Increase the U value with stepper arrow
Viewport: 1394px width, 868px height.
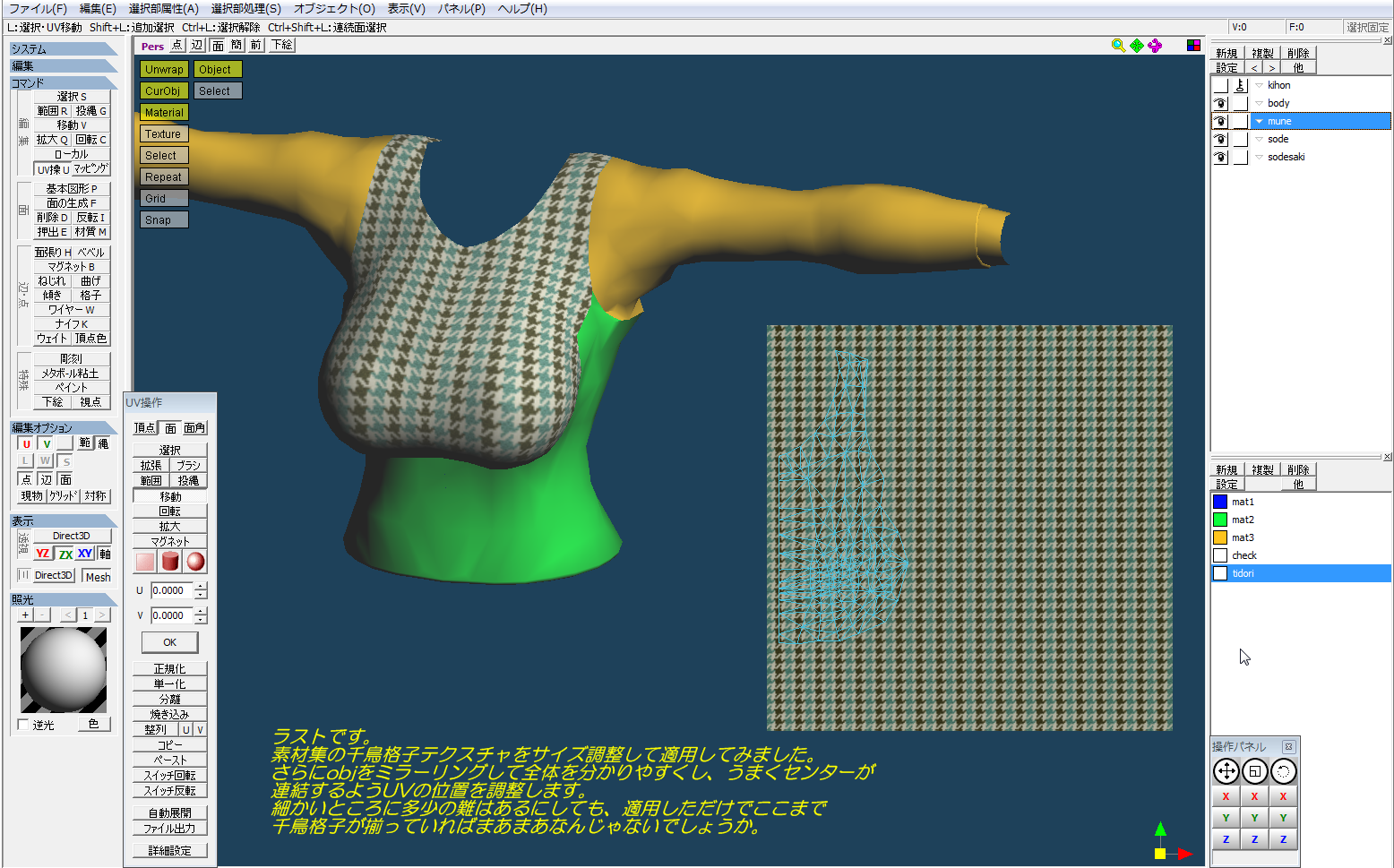click(201, 586)
